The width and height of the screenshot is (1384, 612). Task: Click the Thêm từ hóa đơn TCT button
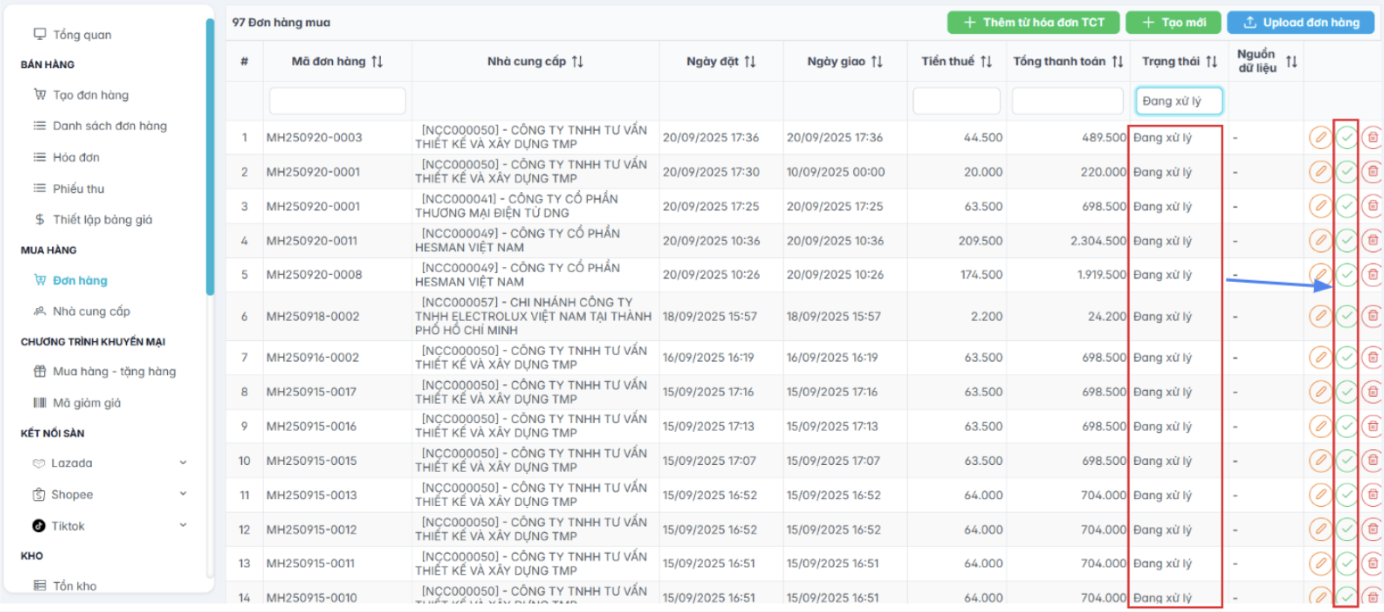[1033, 22]
